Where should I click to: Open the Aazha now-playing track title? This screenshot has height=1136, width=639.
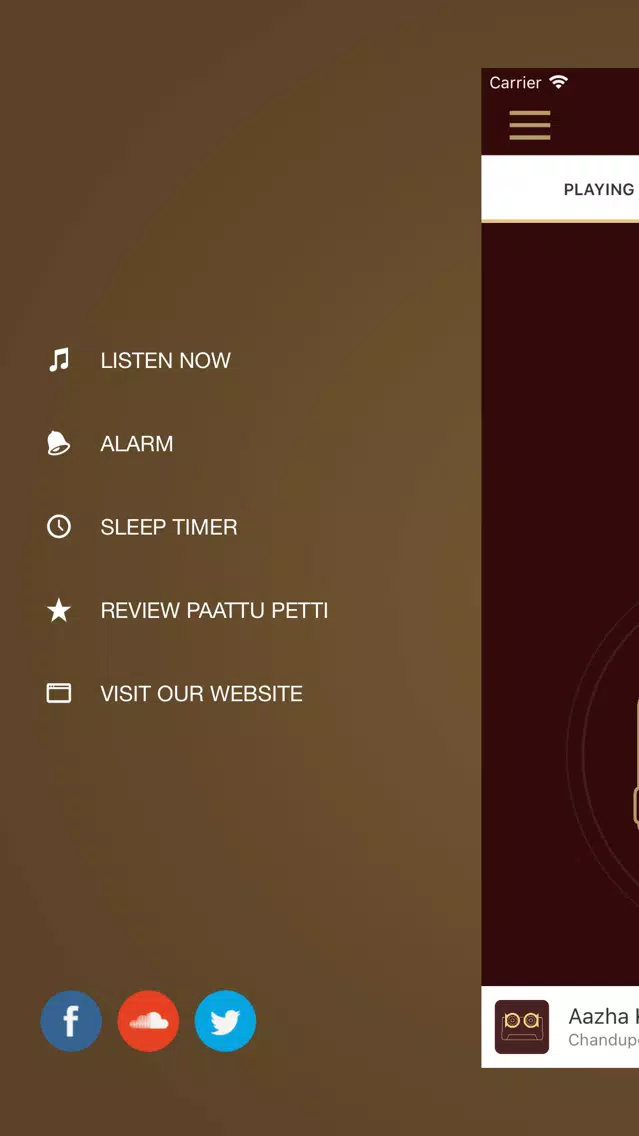click(603, 1016)
